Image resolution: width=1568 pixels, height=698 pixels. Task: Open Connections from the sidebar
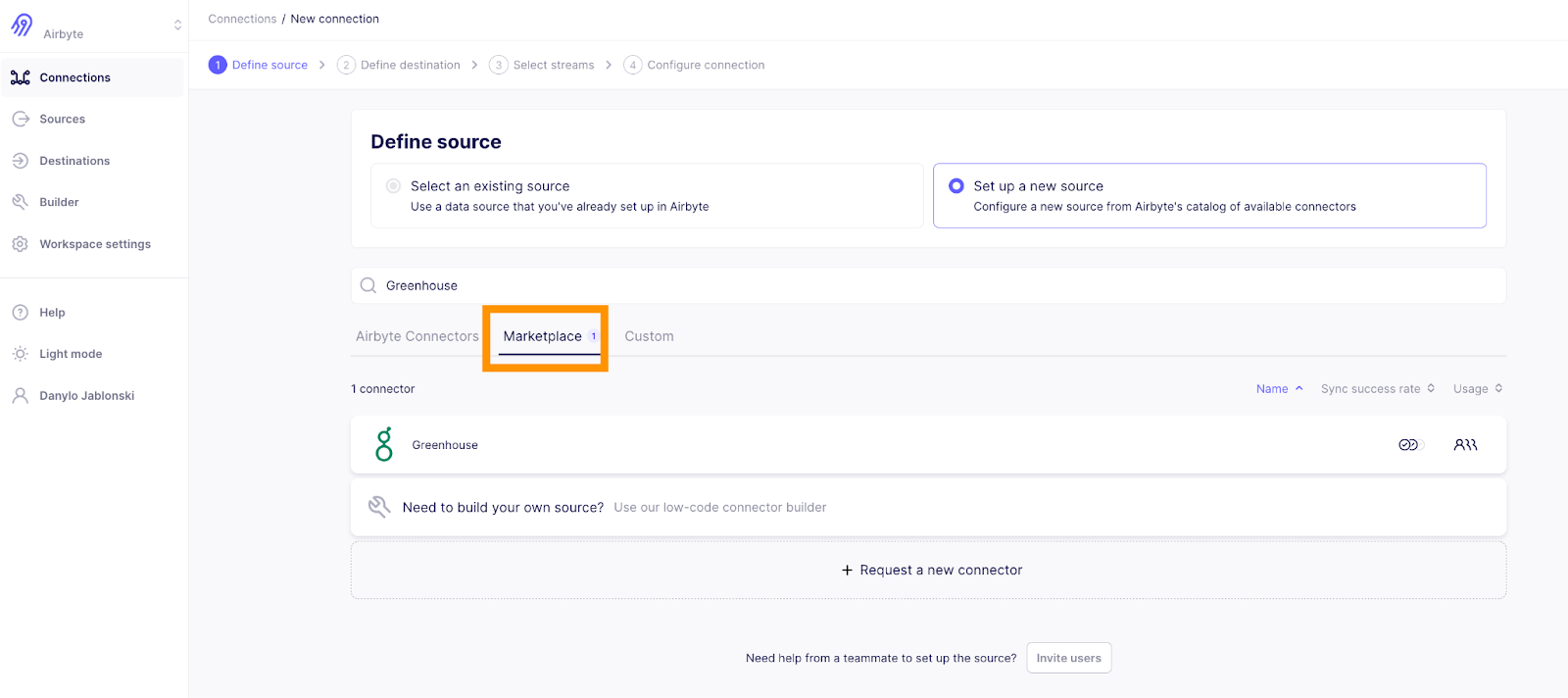coord(74,77)
